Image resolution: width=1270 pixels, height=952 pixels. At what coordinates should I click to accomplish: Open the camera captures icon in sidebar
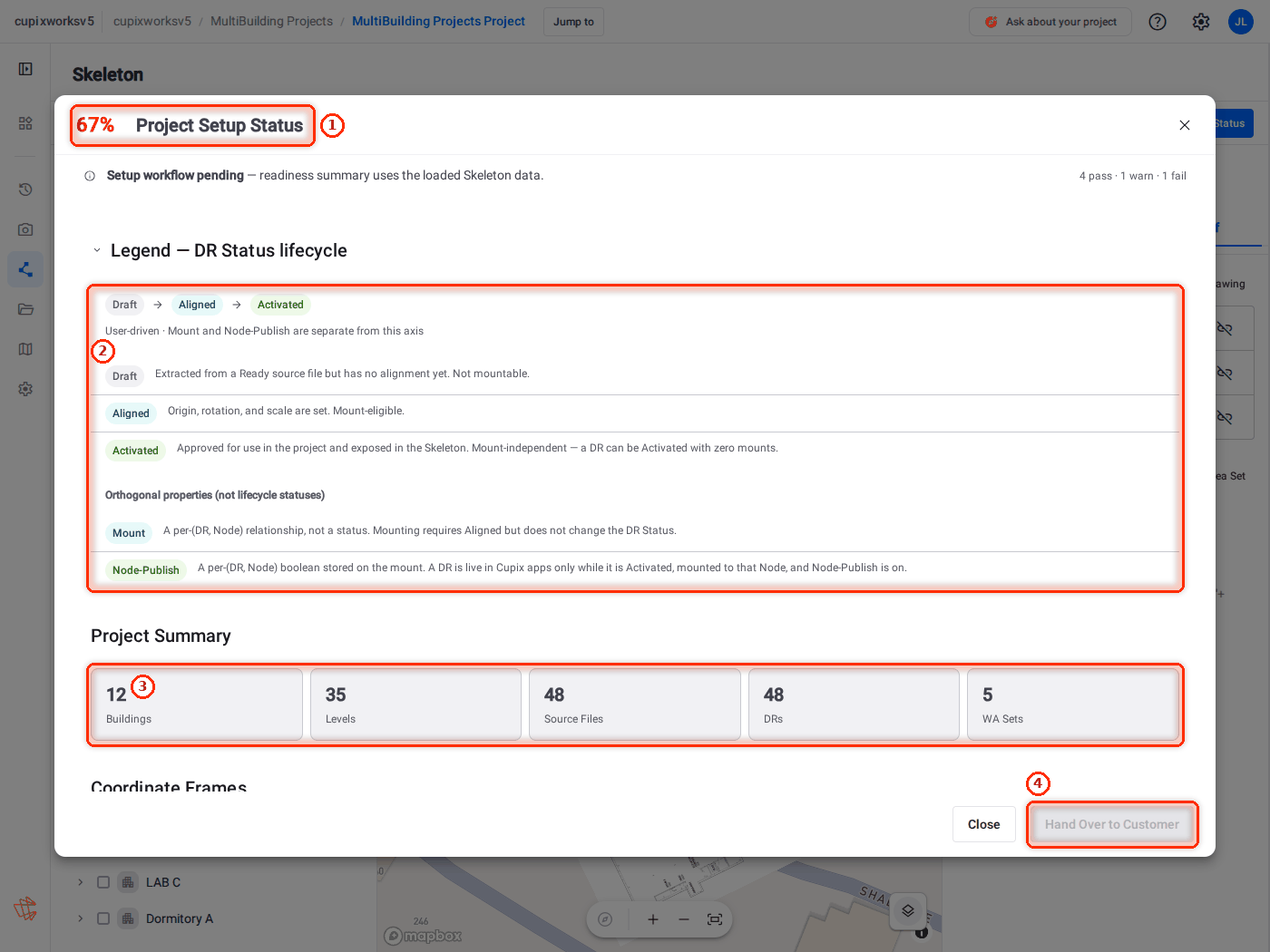pos(25,229)
